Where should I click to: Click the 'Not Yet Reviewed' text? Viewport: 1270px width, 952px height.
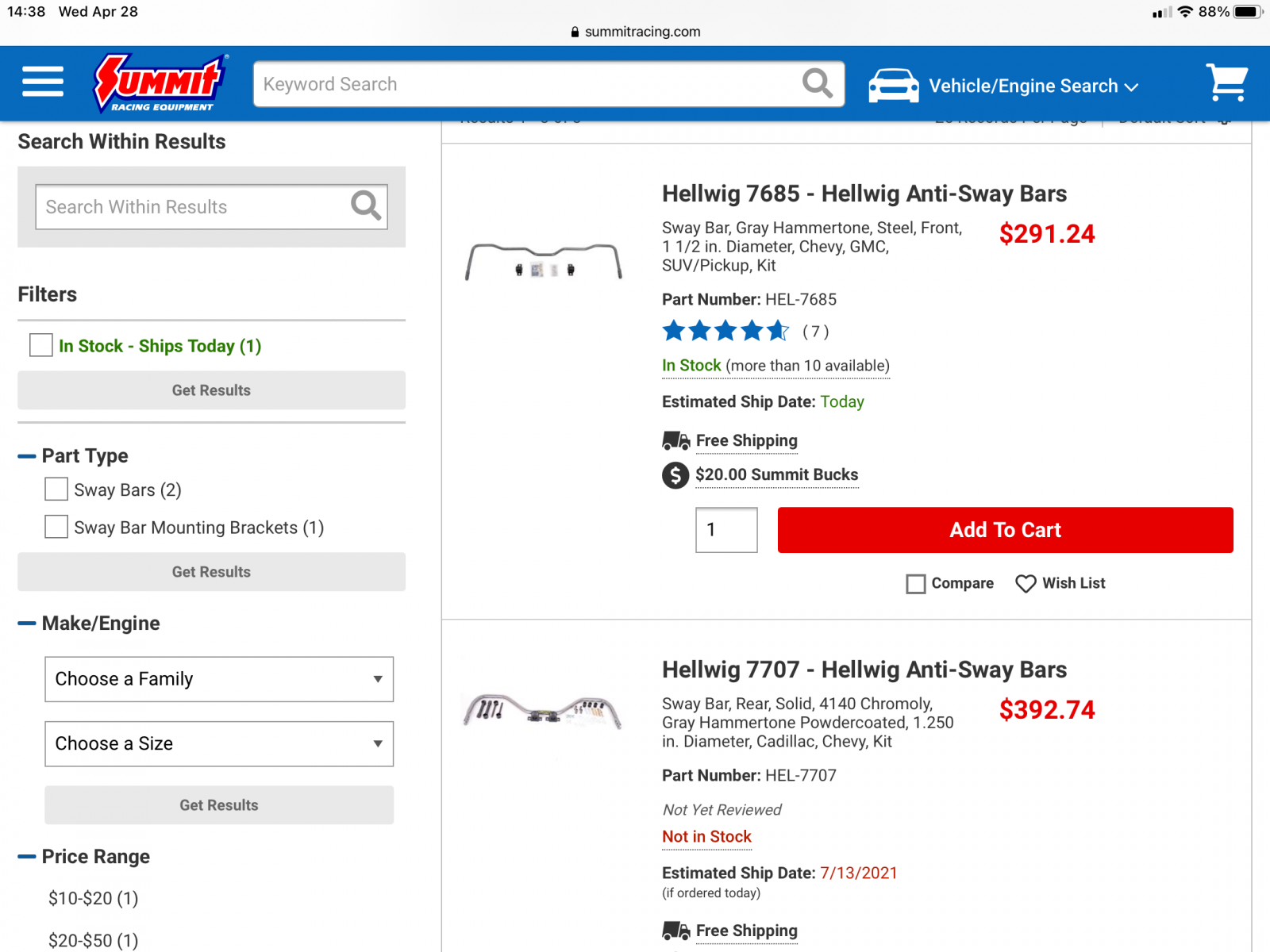tap(722, 810)
